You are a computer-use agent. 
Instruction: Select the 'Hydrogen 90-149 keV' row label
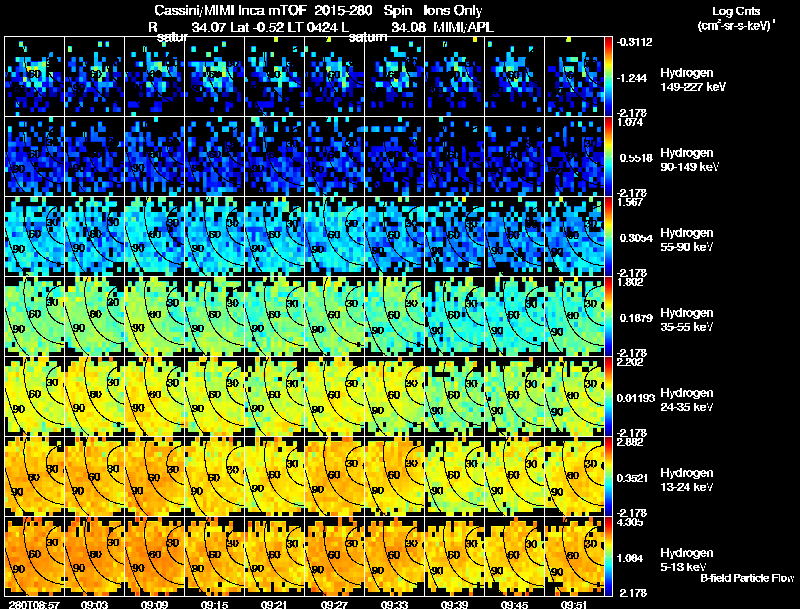689,160
